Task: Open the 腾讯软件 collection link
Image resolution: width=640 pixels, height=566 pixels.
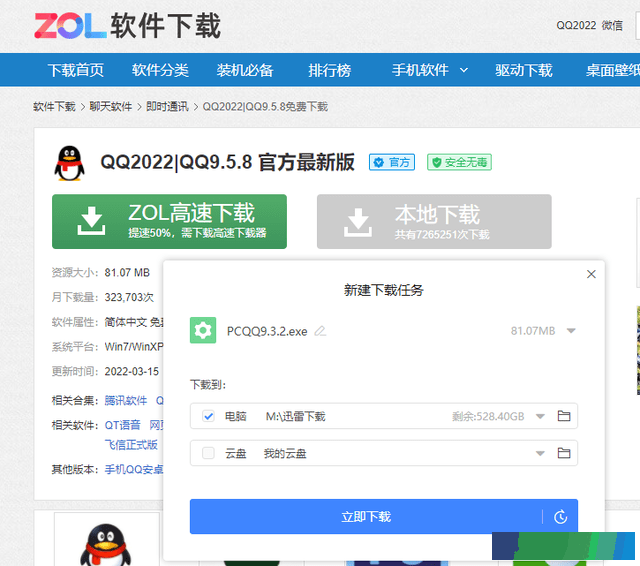Action: point(126,401)
